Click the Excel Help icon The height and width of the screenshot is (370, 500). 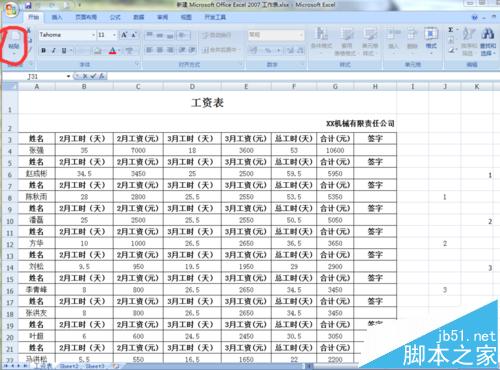coord(475,18)
